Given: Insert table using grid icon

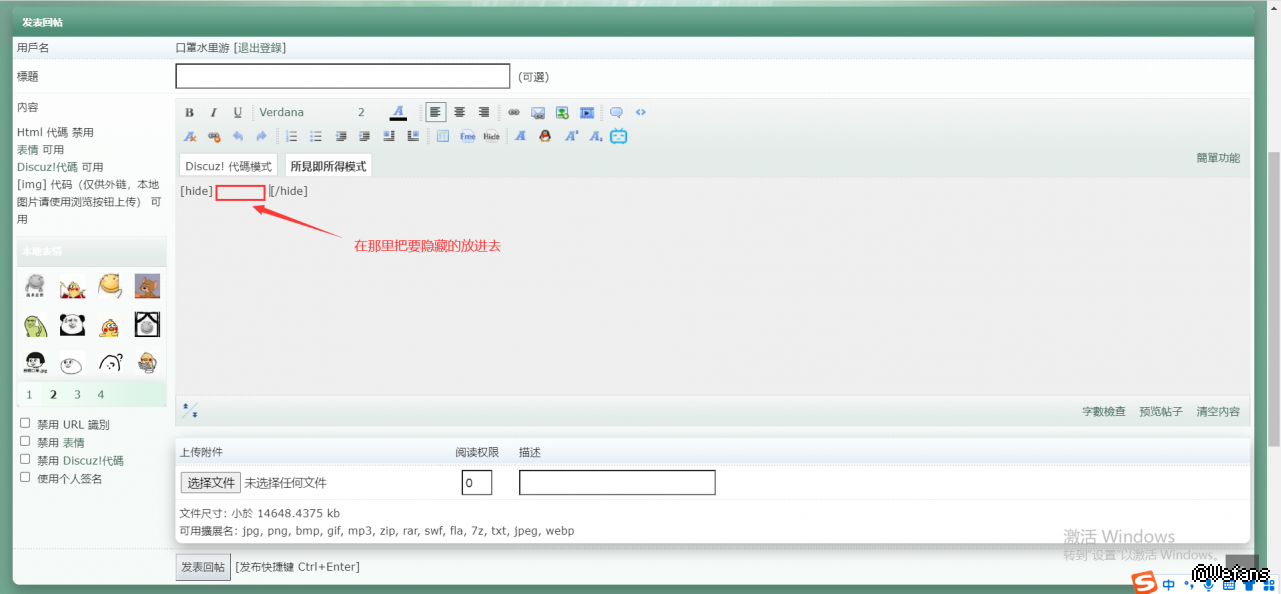Looking at the screenshot, I should pos(443,136).
